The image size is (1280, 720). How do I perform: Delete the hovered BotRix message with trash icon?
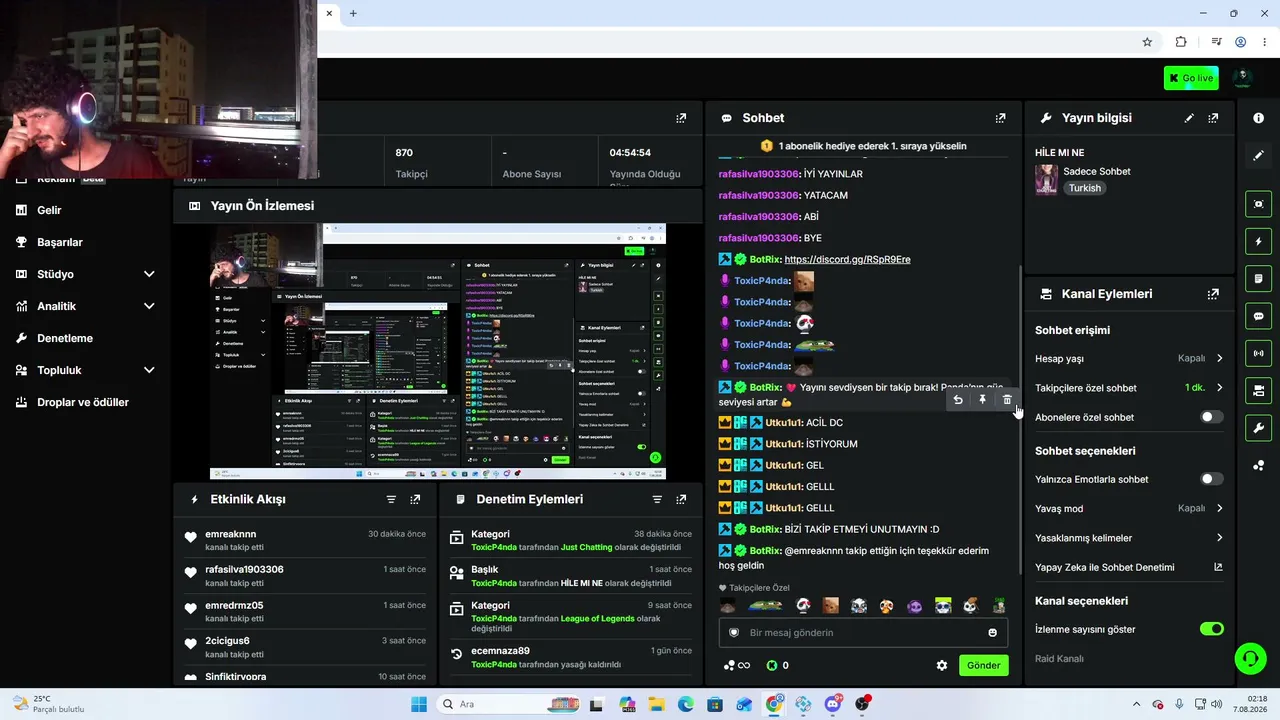(1007, 400)
